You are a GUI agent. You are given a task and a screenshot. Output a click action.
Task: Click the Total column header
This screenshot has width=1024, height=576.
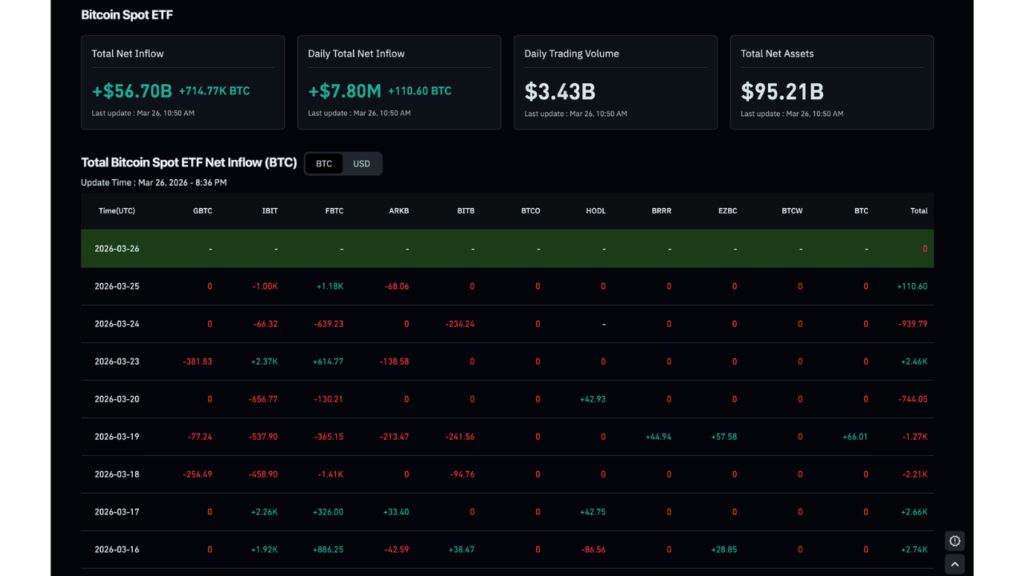[919, 211]
